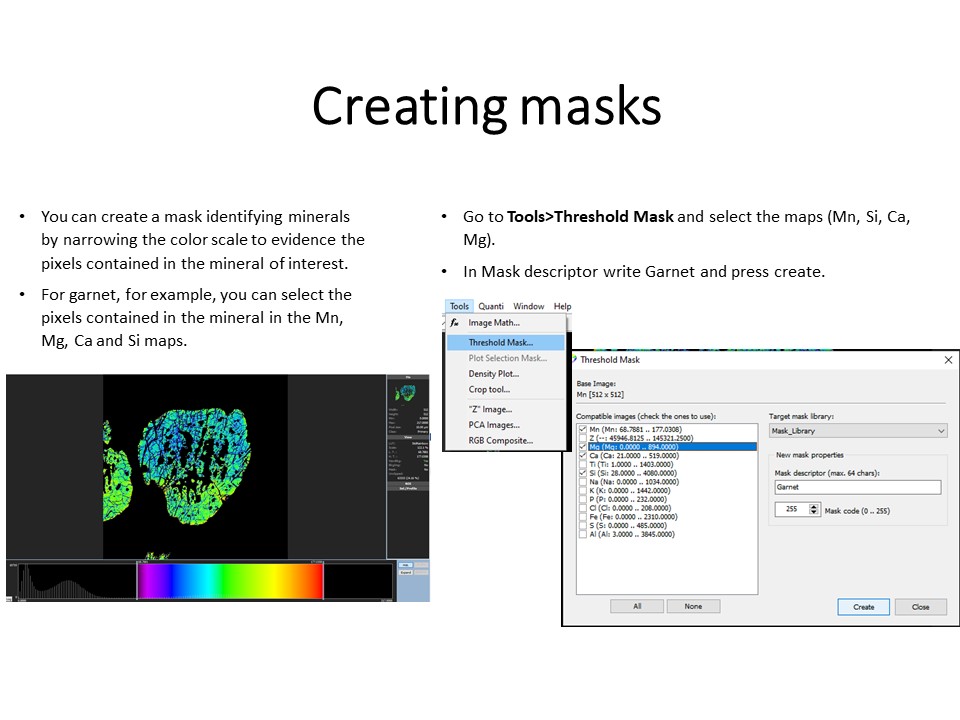
Task: Click the None button below image list
Action: 693,606
